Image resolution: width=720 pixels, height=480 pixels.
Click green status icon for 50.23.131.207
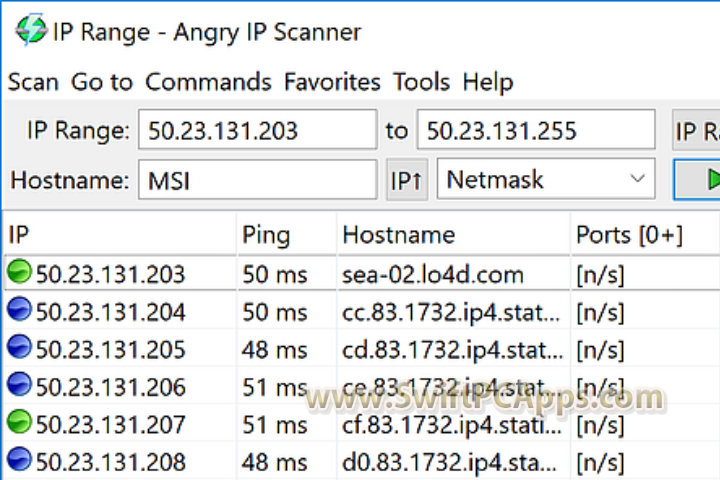[19, 421]
